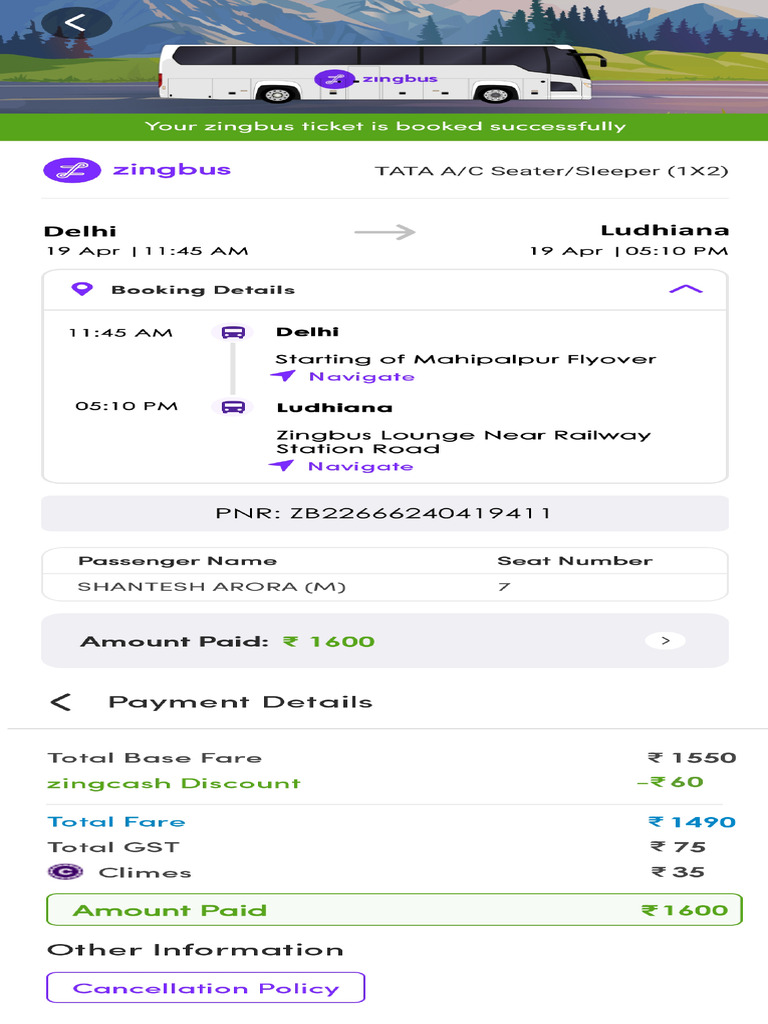Tap navigate arrow icon for Zingbus Lounge
The height and width of the screenshot is (1024, 768).
point(283,466)
